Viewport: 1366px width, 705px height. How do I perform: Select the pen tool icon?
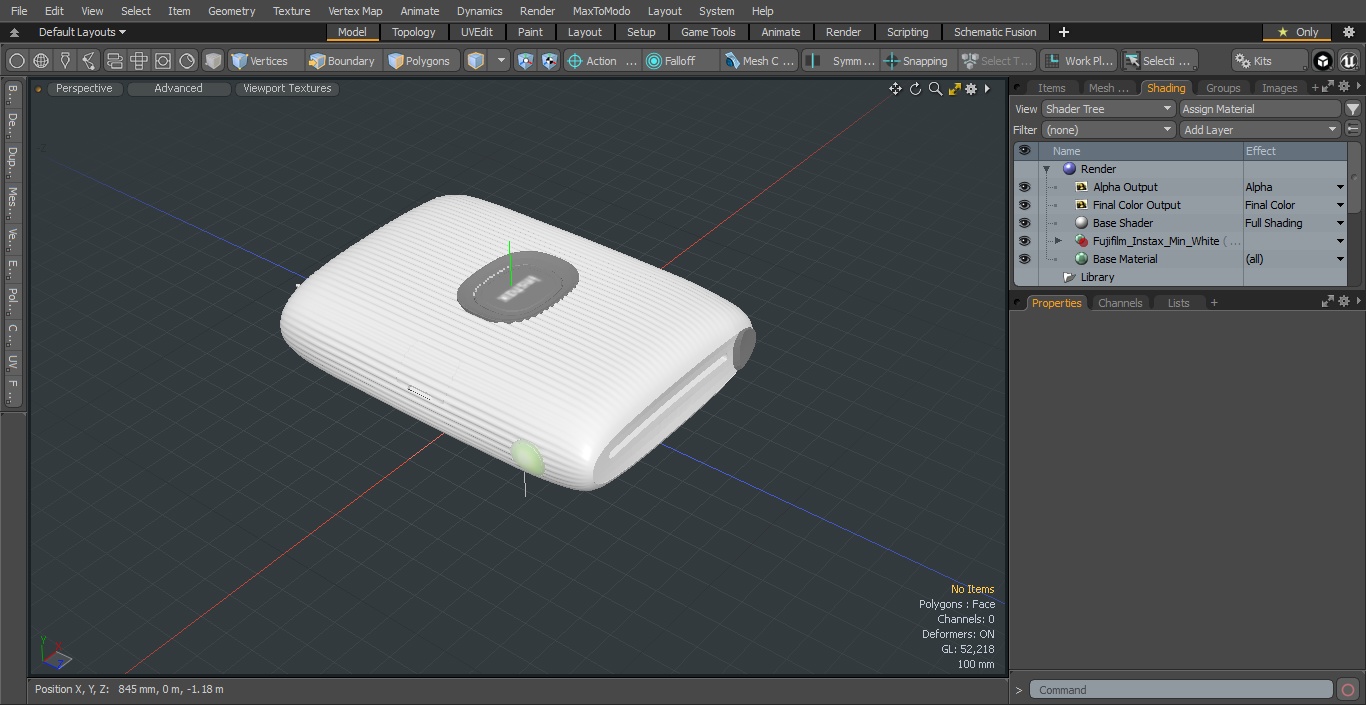tap(65, 61)
